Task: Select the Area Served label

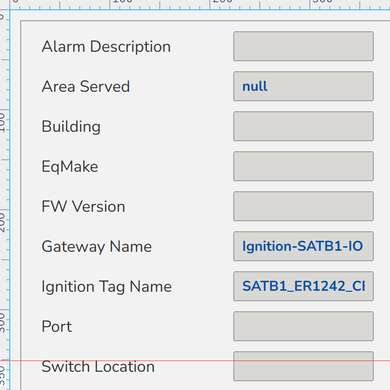Action: coord(86,87)
